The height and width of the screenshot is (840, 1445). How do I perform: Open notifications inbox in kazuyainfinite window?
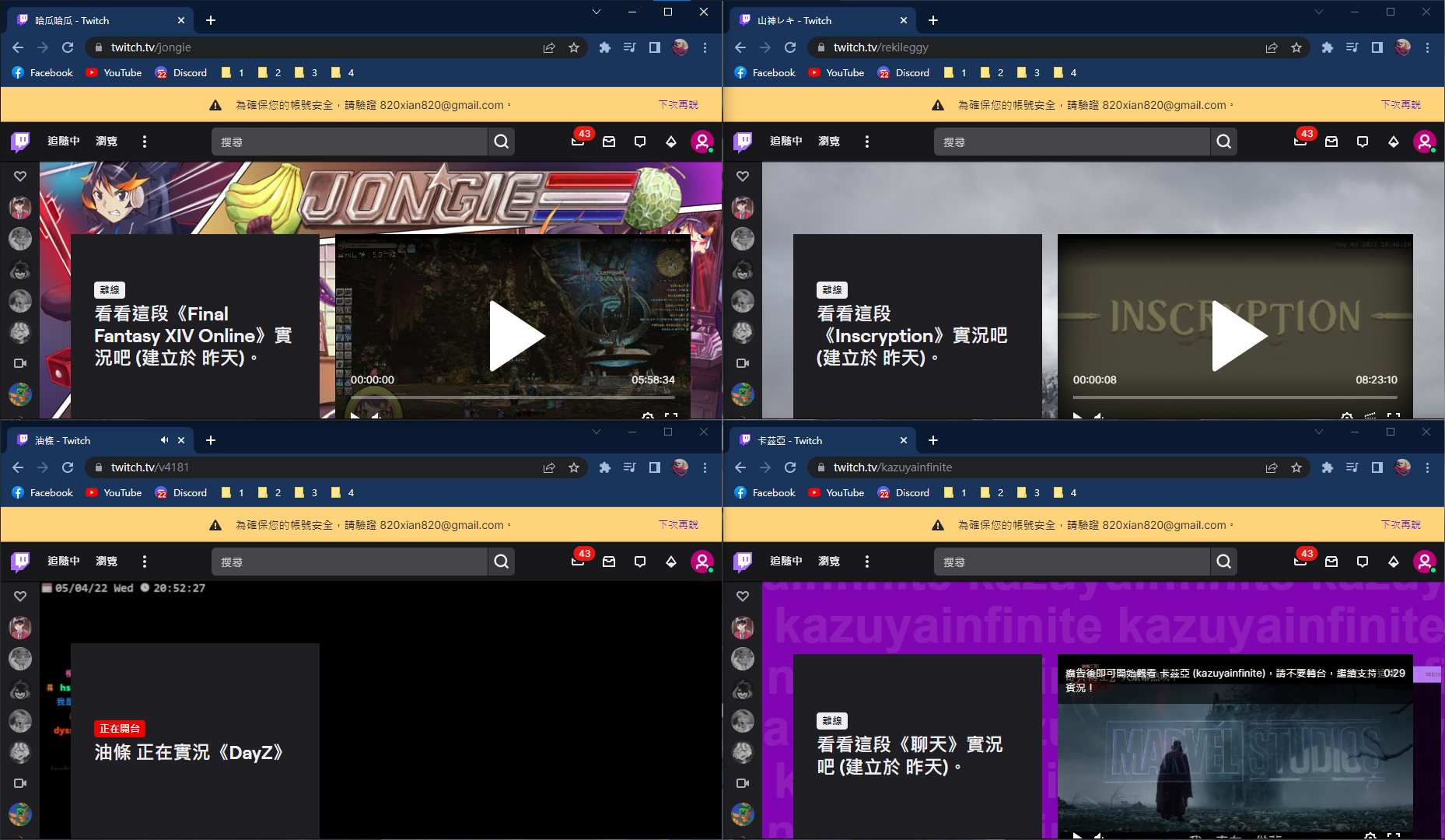[x=1331, y=562]
